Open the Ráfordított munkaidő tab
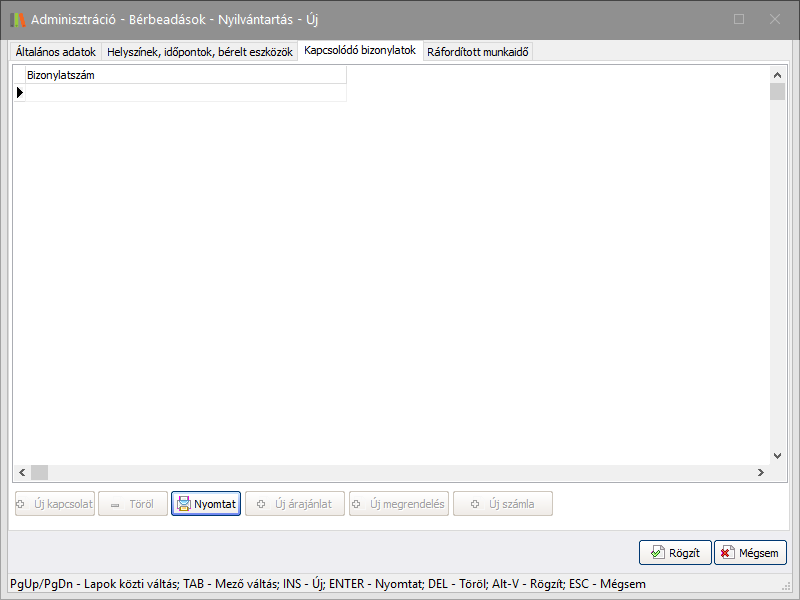 pos(478,52)
